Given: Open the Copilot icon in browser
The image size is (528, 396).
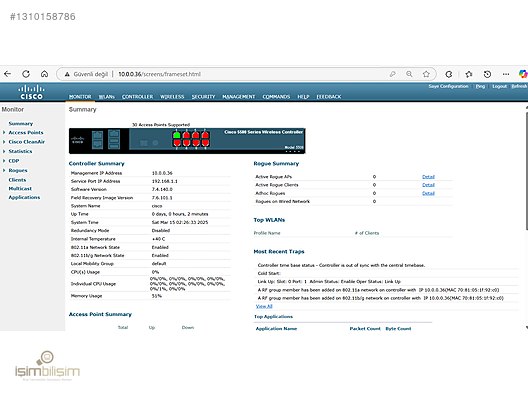Looking at the screenshot, I should pos(523,74).
